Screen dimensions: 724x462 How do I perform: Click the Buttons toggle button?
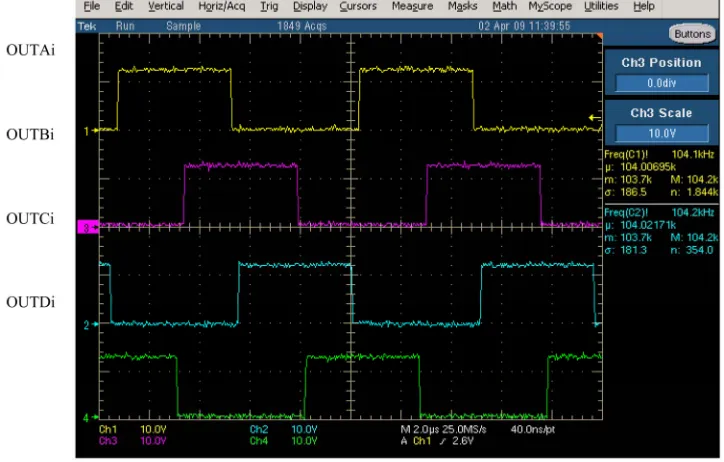[692, 34]
